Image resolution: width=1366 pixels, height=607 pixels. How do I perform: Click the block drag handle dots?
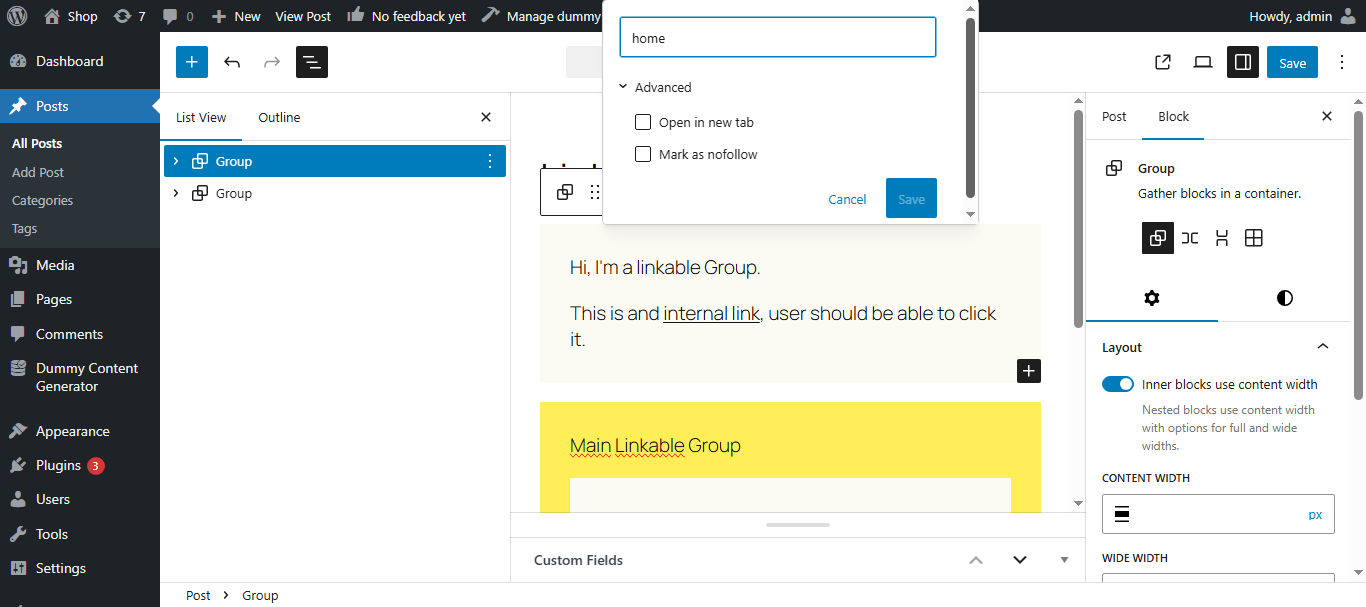[595, 192]
